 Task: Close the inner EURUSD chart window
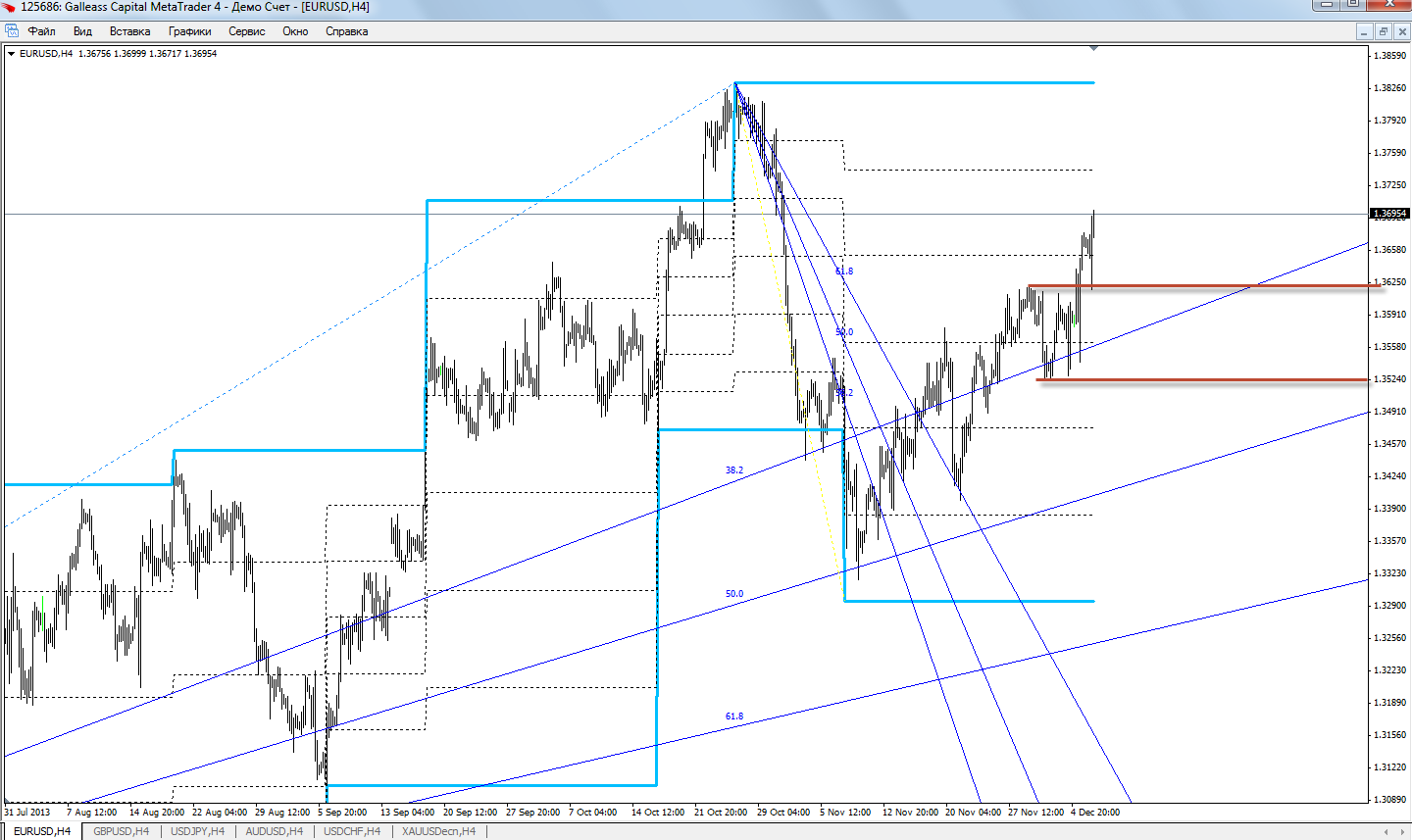[x=1401, y=31]
